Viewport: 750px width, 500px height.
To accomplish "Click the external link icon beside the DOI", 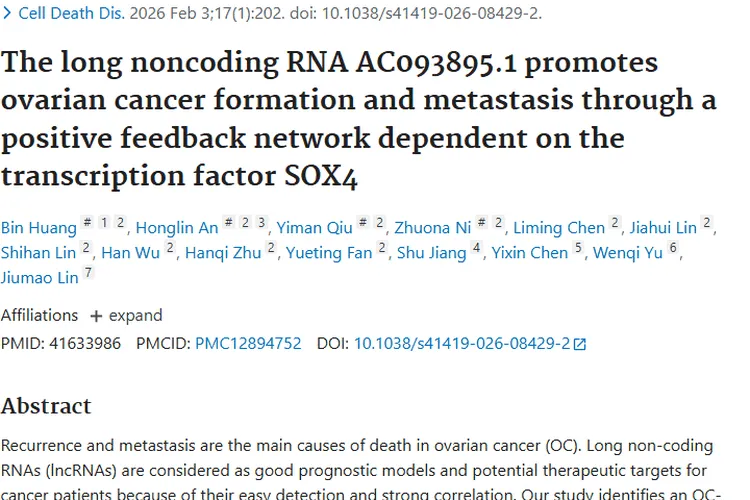I will (579, 344).
